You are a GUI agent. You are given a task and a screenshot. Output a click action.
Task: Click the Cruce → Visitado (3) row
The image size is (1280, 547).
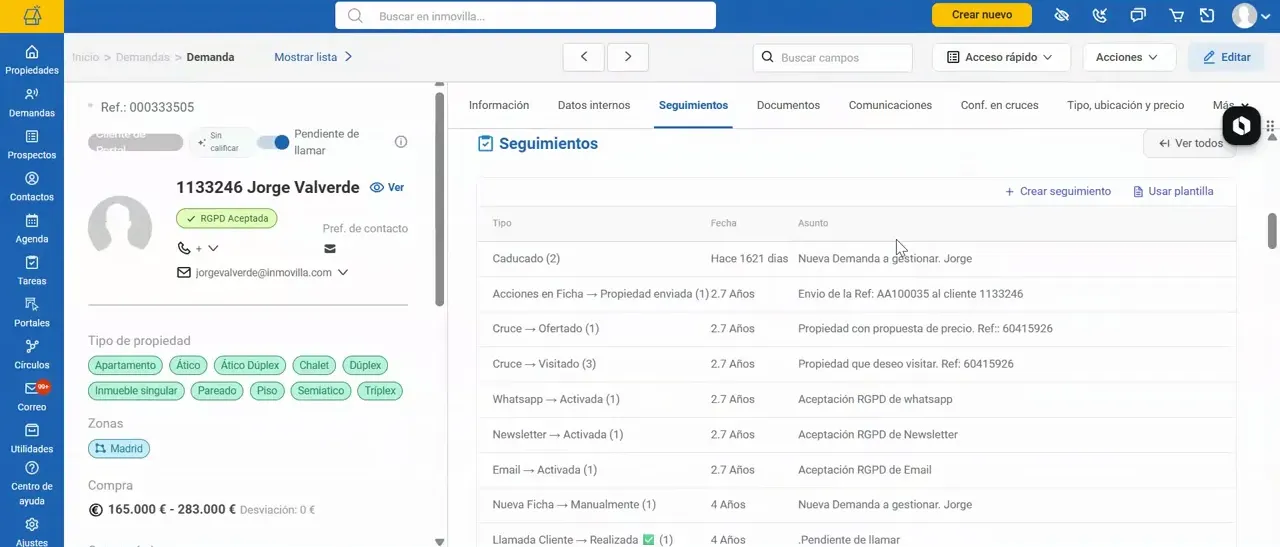click(857, 364)
